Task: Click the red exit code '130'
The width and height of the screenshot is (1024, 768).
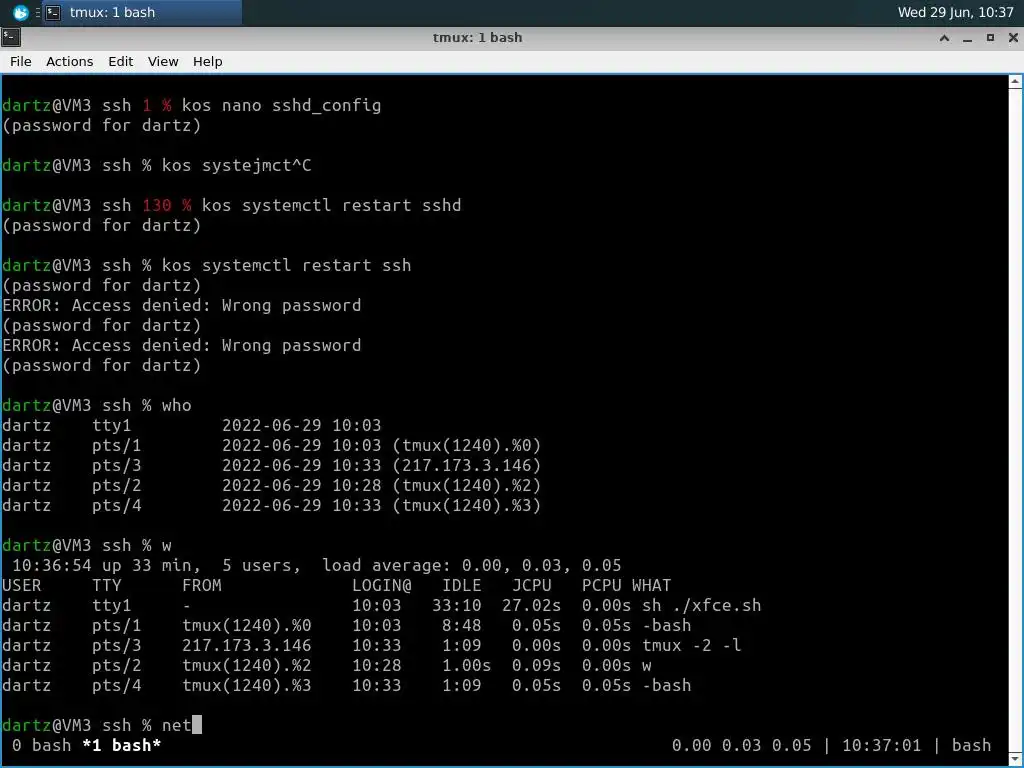Action: (x=157, y=205)
